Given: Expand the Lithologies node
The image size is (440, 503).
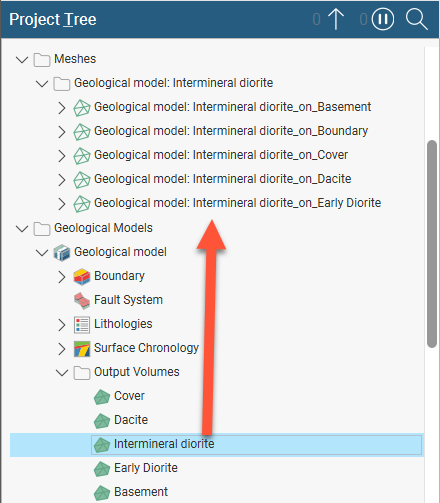Looking at the screenshot, I should click(x=62, y=325).
